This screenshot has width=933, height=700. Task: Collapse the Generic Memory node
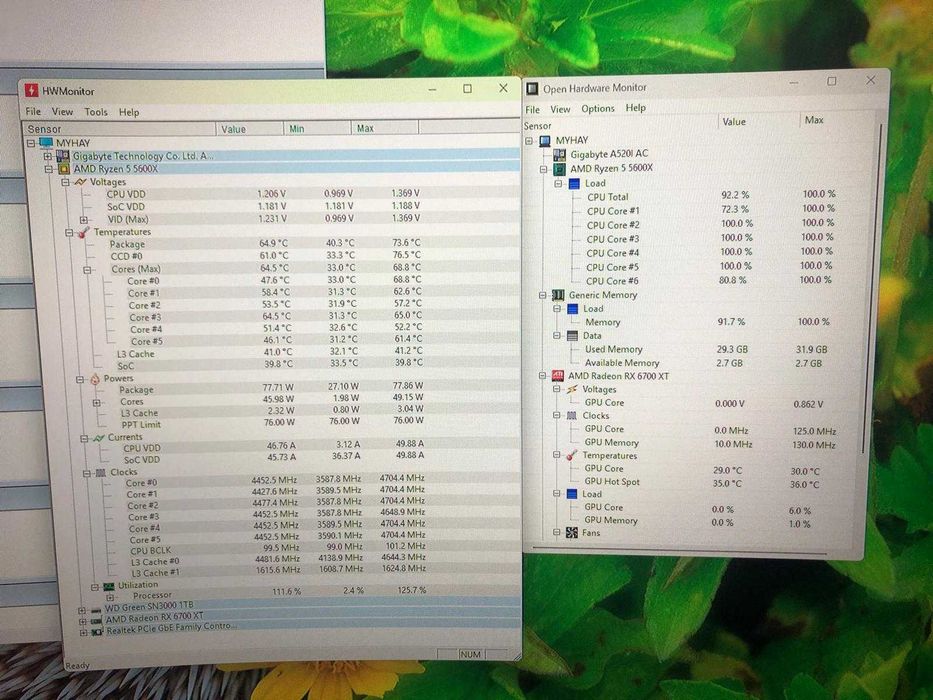coord(543,295)
